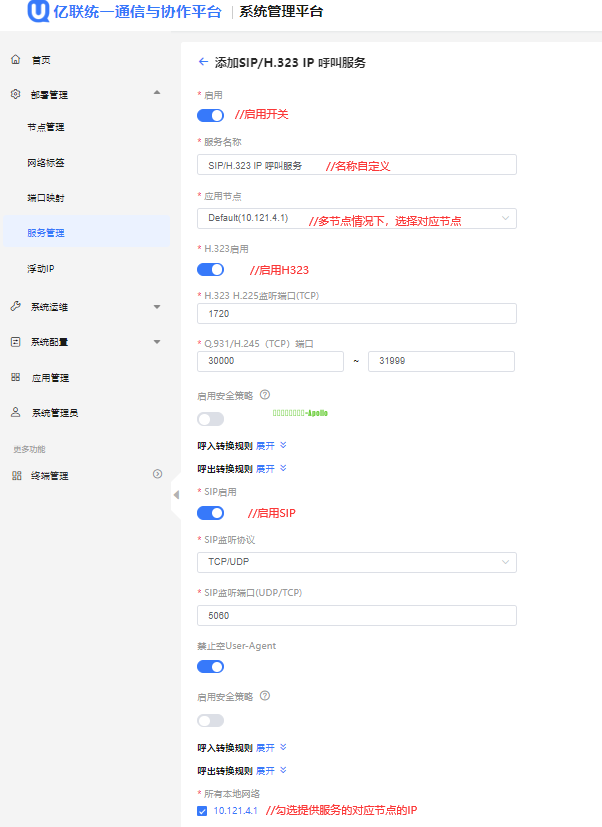Click the 应用管理 grid icon
Viewport: 602px width, 827px height.
[15, 378]
